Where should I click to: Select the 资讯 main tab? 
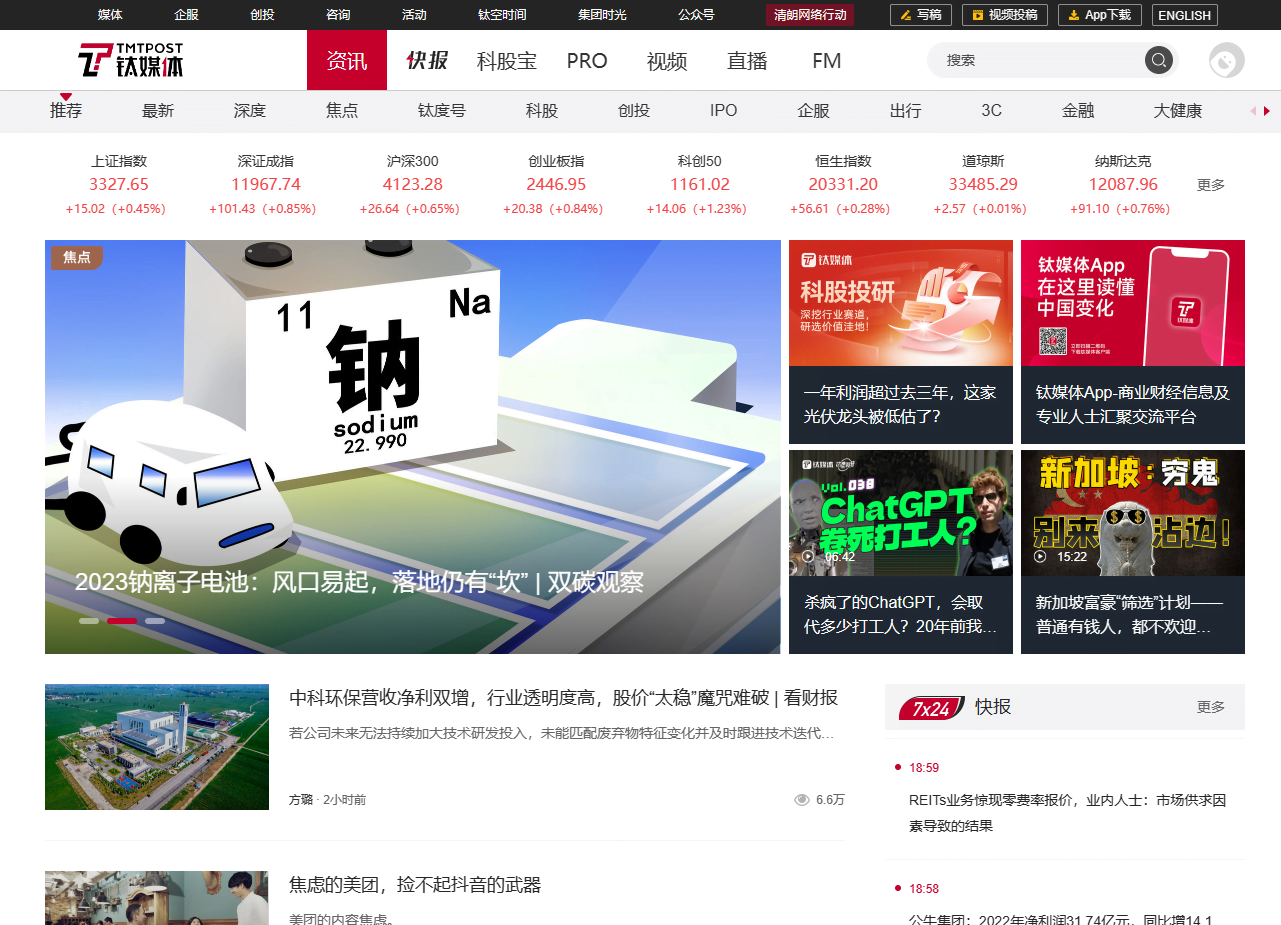tap(347, 60)
